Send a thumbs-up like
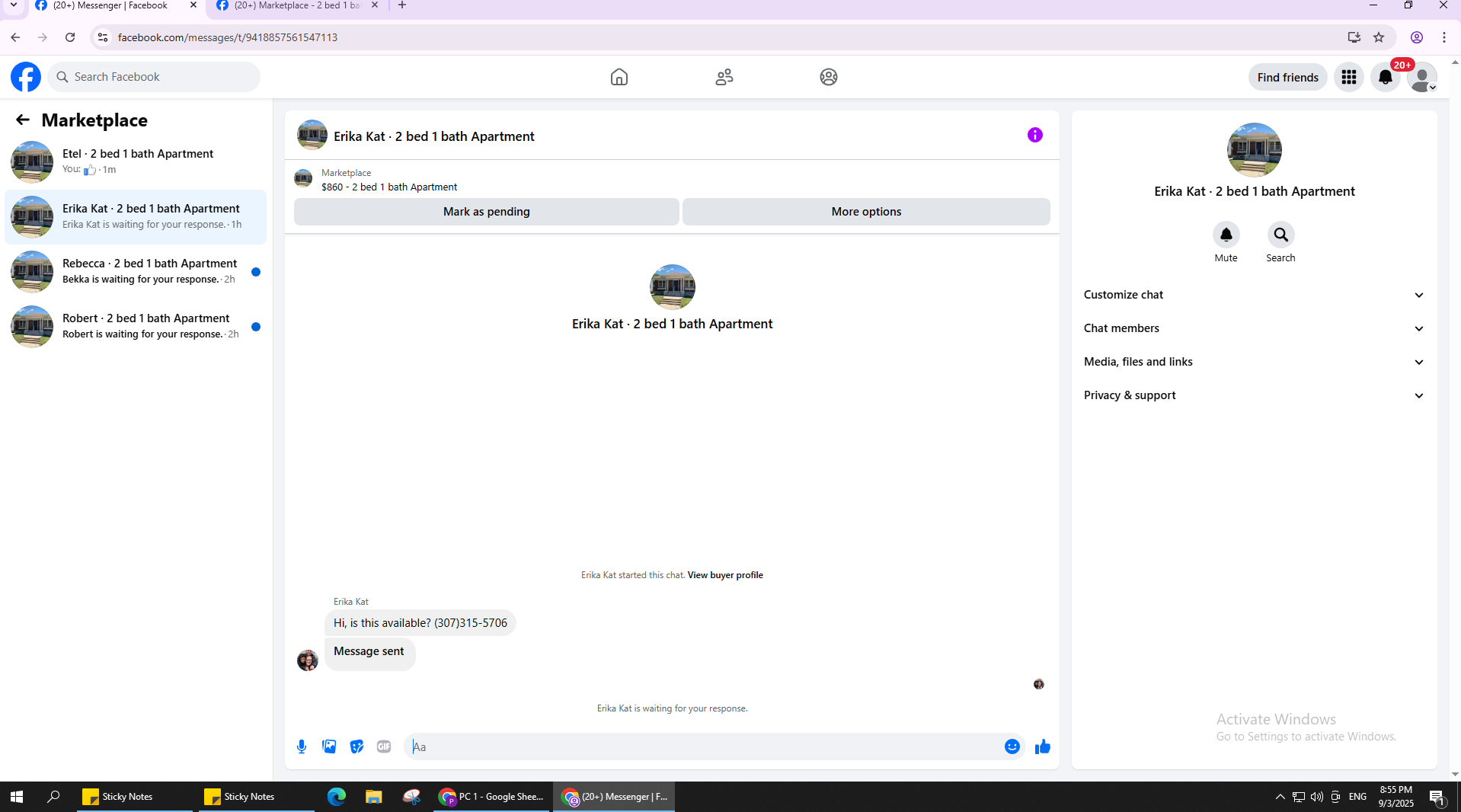Viewport: 1461px width, 812px height. (x=1043, y=746)
